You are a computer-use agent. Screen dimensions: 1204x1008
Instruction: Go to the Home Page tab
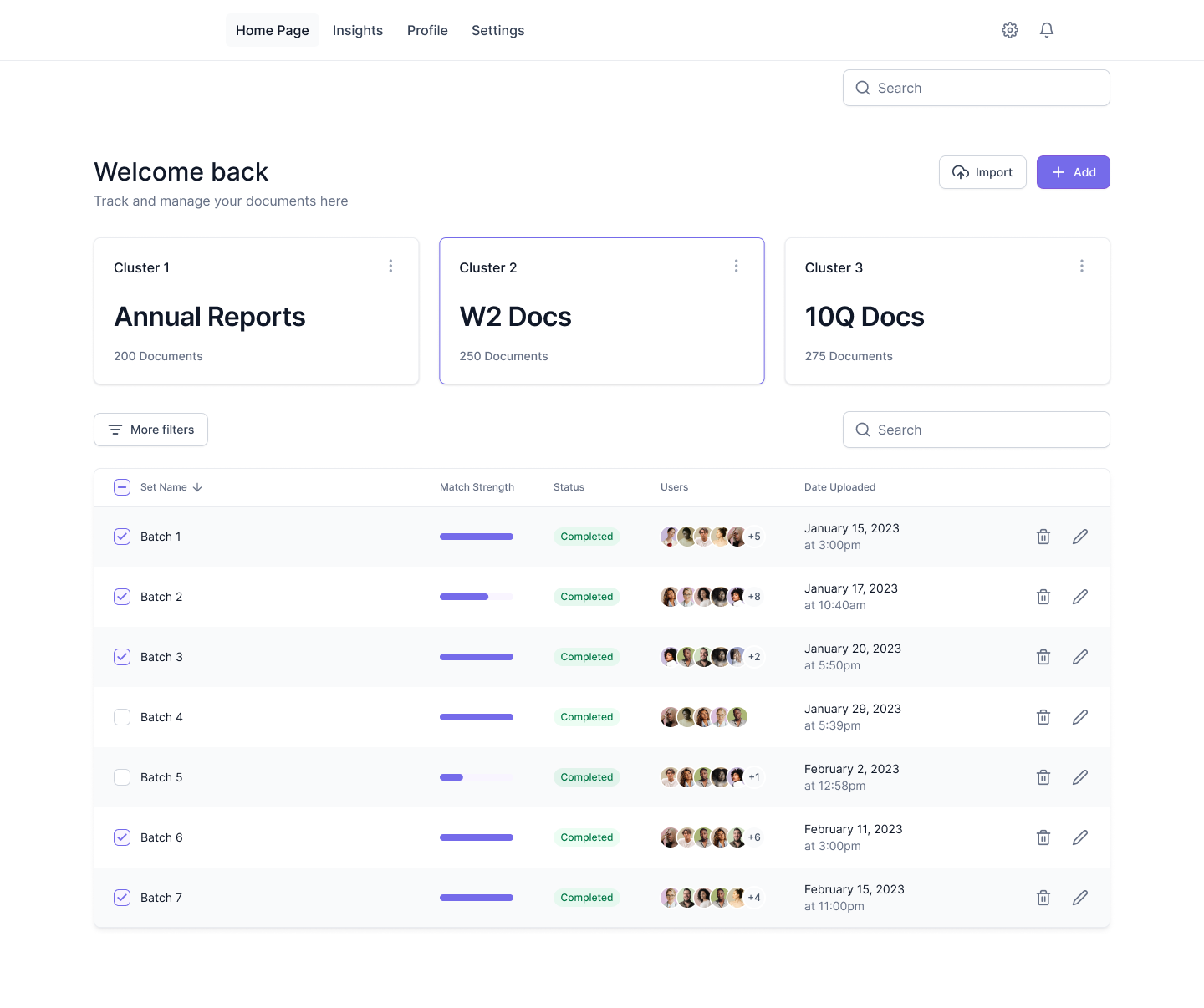click(273, 30)
